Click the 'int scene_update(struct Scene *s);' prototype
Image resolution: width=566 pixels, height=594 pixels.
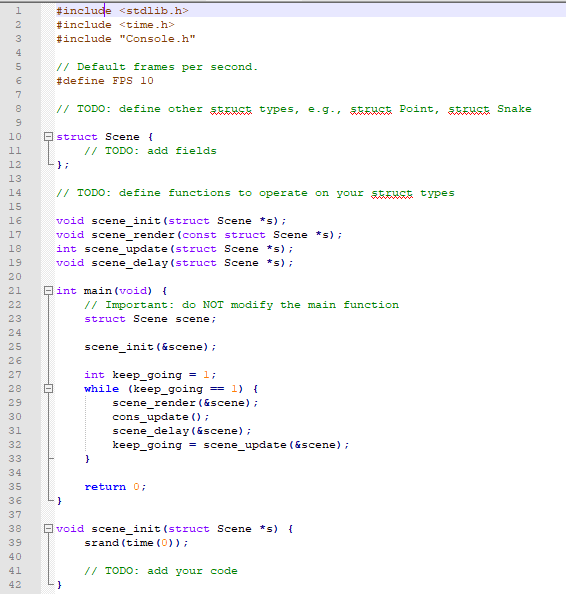pos(175,249)
